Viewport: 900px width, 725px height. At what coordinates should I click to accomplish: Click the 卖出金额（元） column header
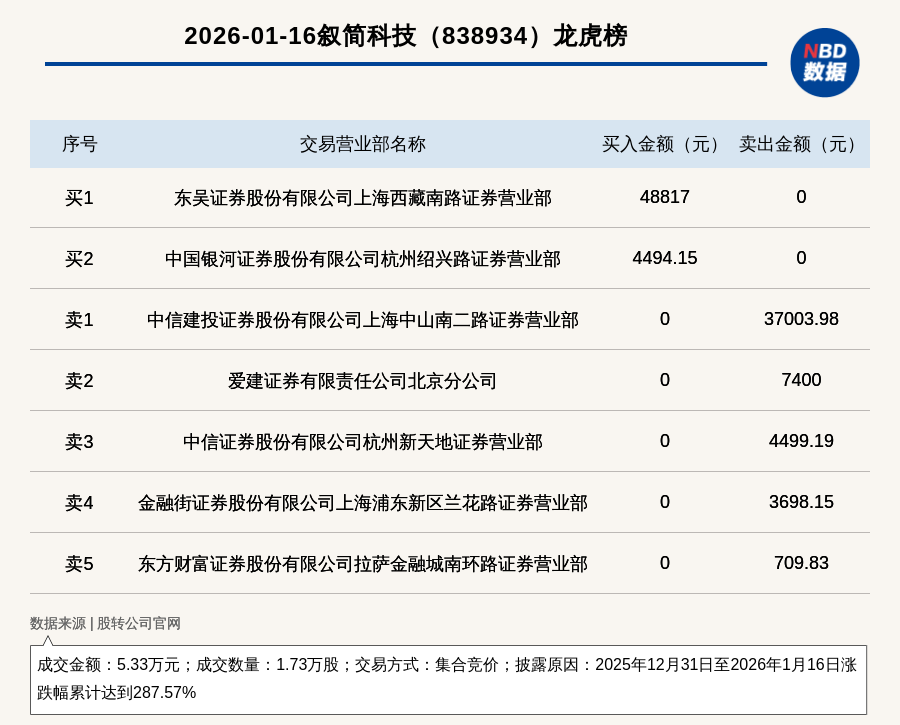click(801, 144)
